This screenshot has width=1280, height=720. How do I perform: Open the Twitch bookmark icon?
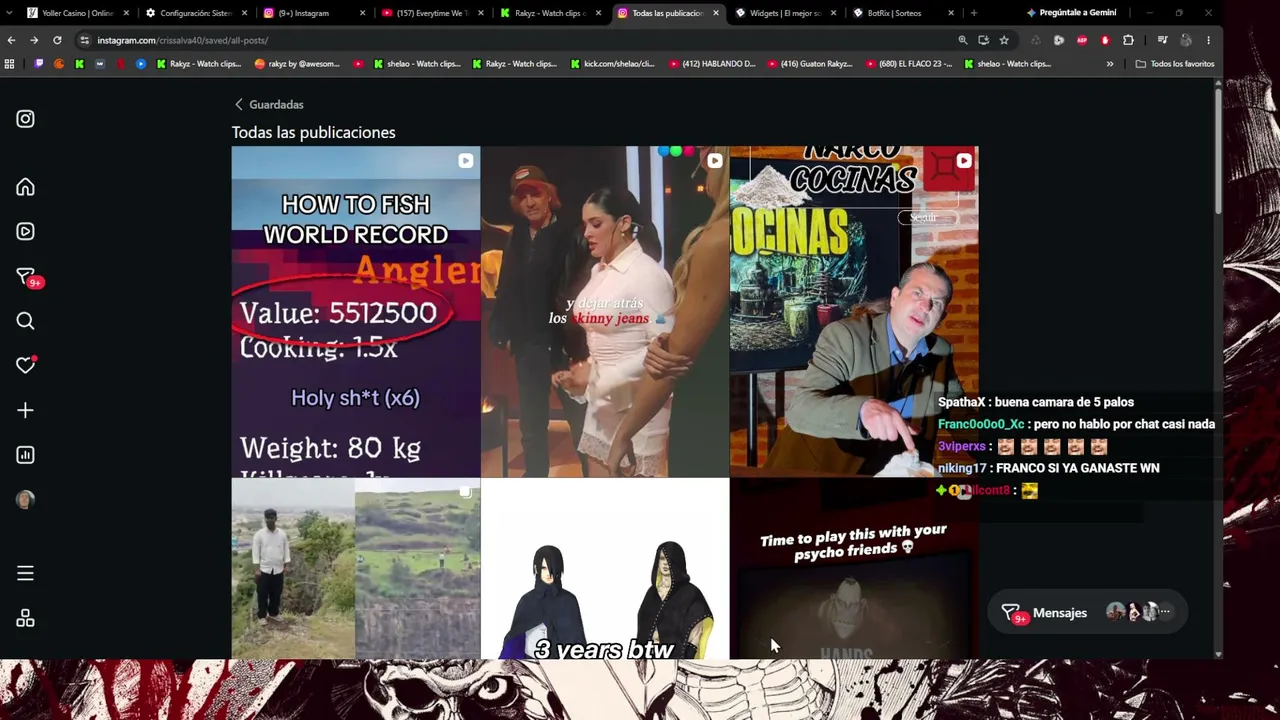click(40, 64)
